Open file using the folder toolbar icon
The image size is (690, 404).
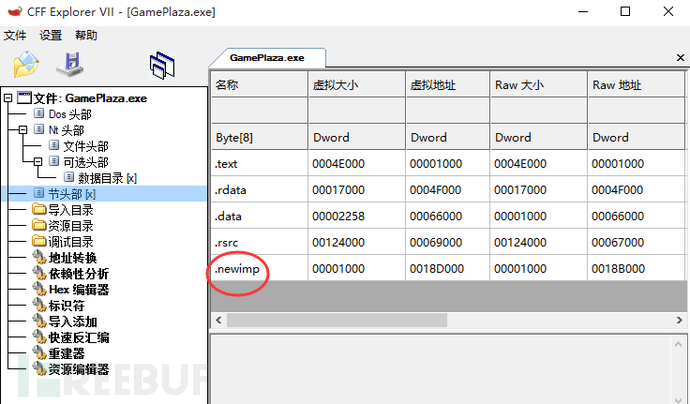(x=26, y=64)
